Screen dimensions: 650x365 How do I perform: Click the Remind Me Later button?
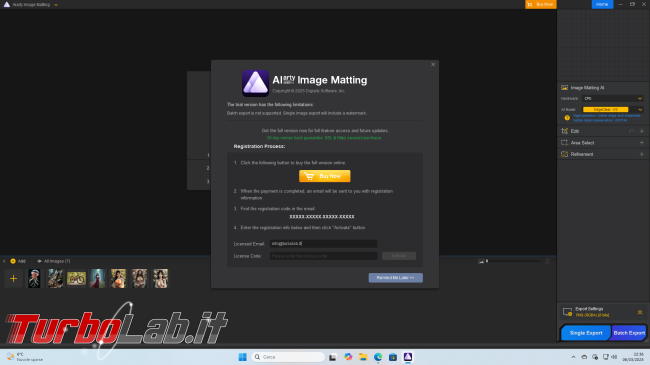(395, 277)
